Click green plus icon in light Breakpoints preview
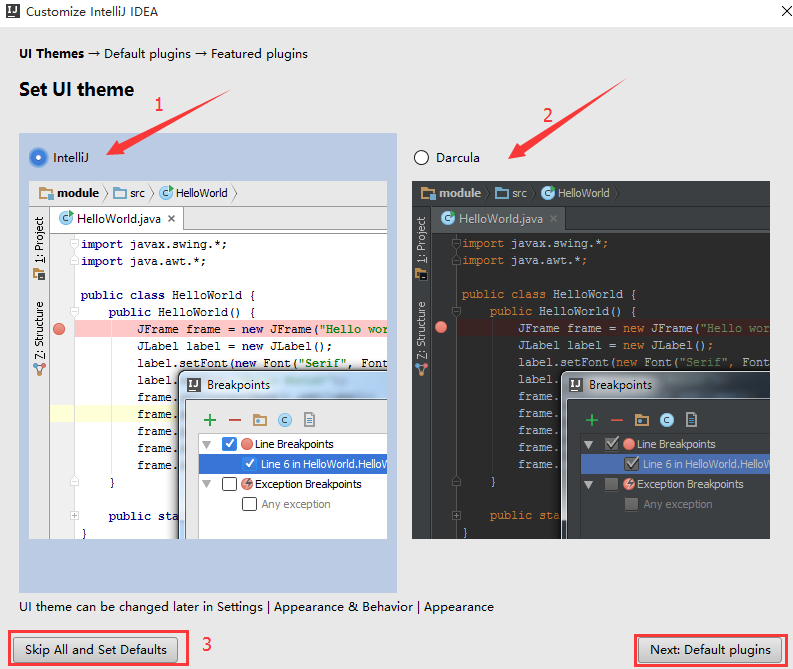The width and height of the screenshot is (793, 669). click(210, 421)
